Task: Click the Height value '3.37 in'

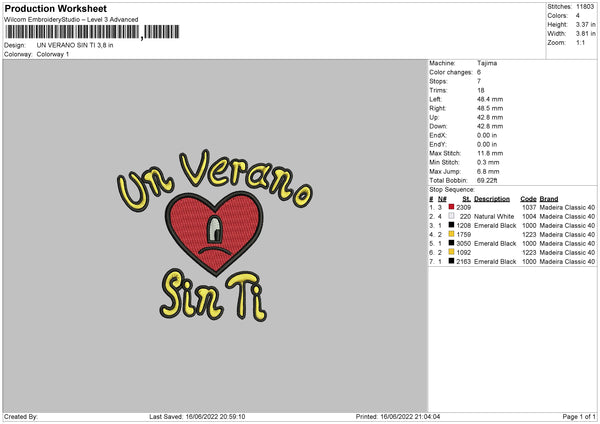Action: tap(585, 24)
